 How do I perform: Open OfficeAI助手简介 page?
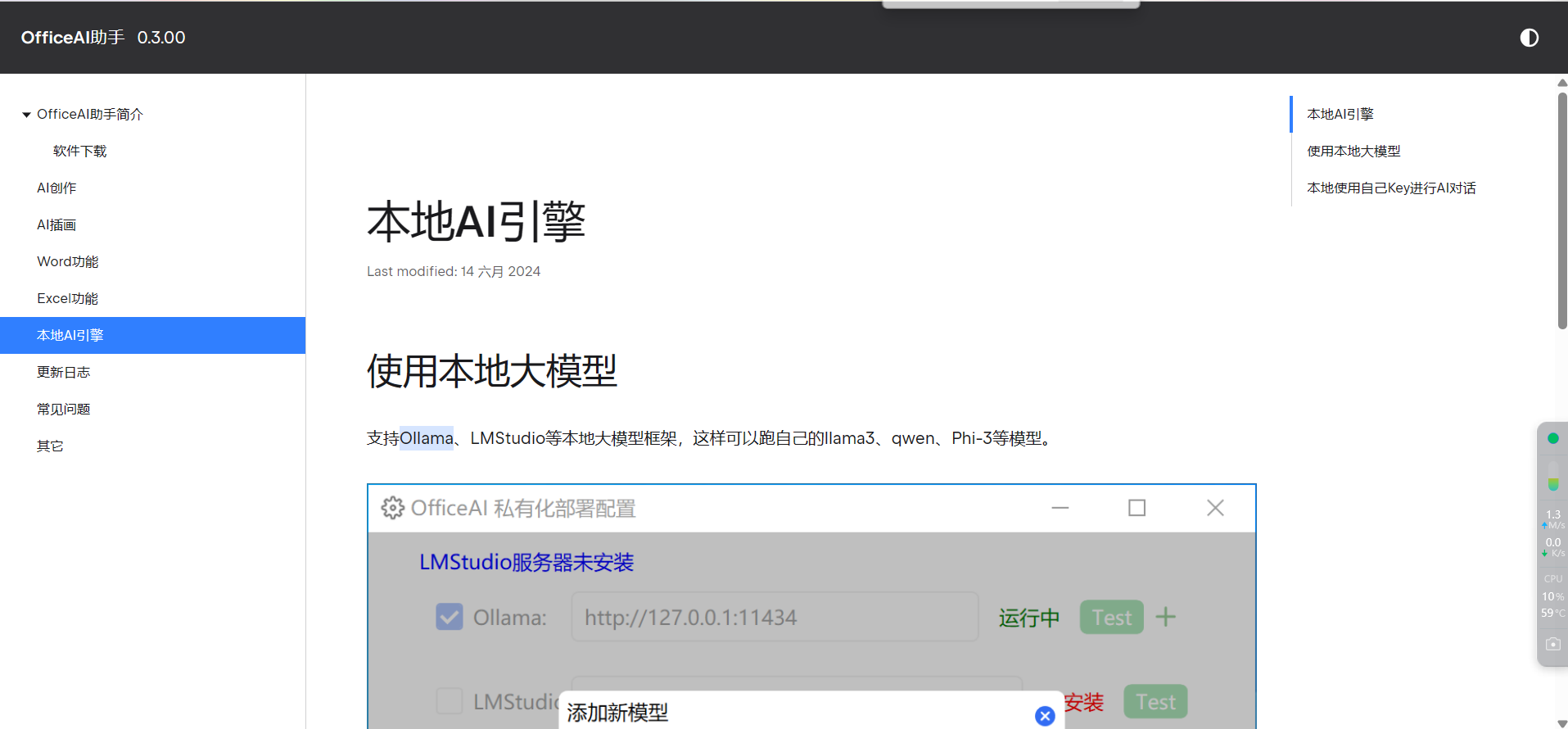click(90, 114)
